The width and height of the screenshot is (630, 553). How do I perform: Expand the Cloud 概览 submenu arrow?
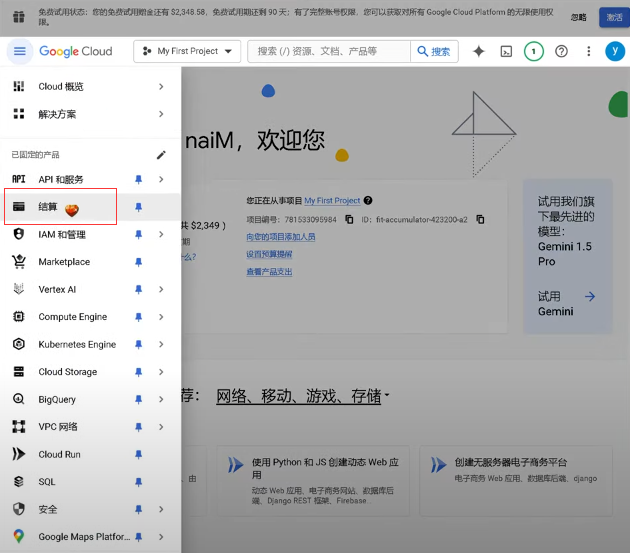click(x=161, y=86)
